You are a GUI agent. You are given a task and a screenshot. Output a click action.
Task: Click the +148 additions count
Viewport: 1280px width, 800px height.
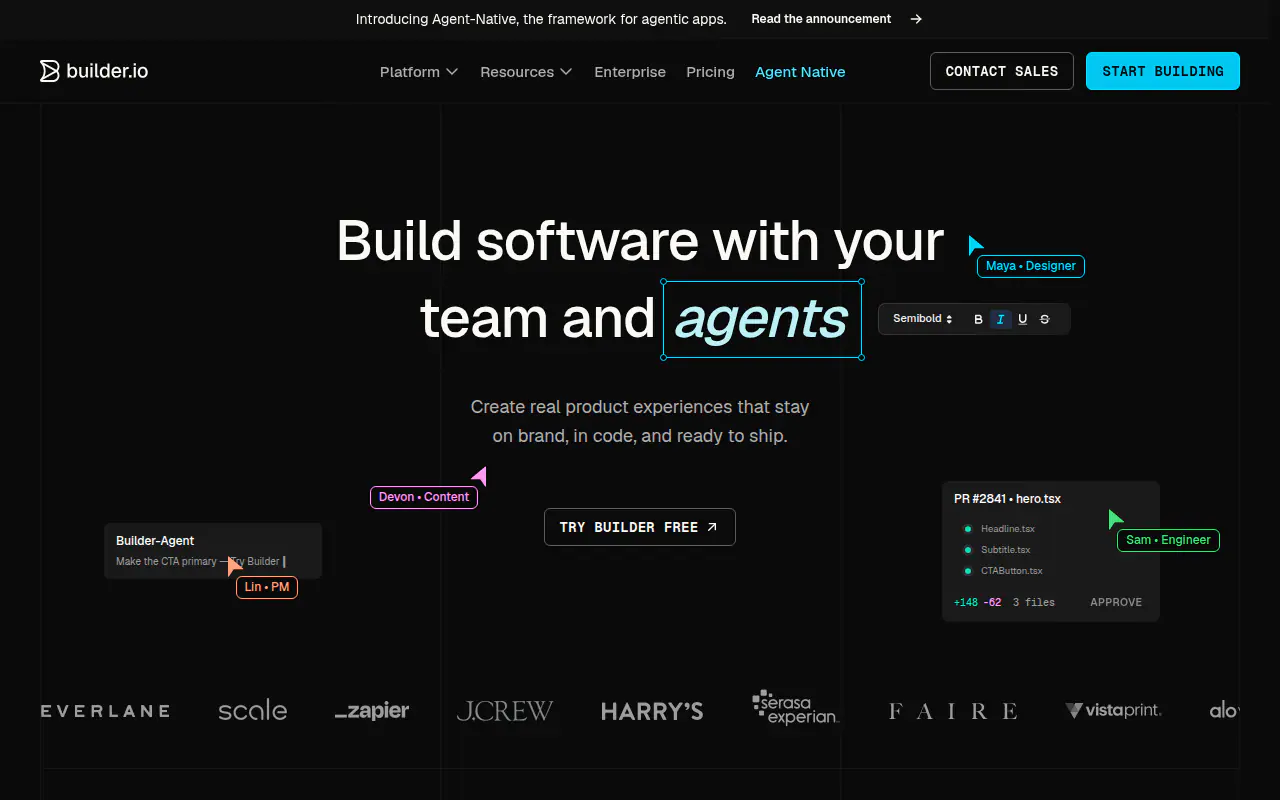point(966,602)
